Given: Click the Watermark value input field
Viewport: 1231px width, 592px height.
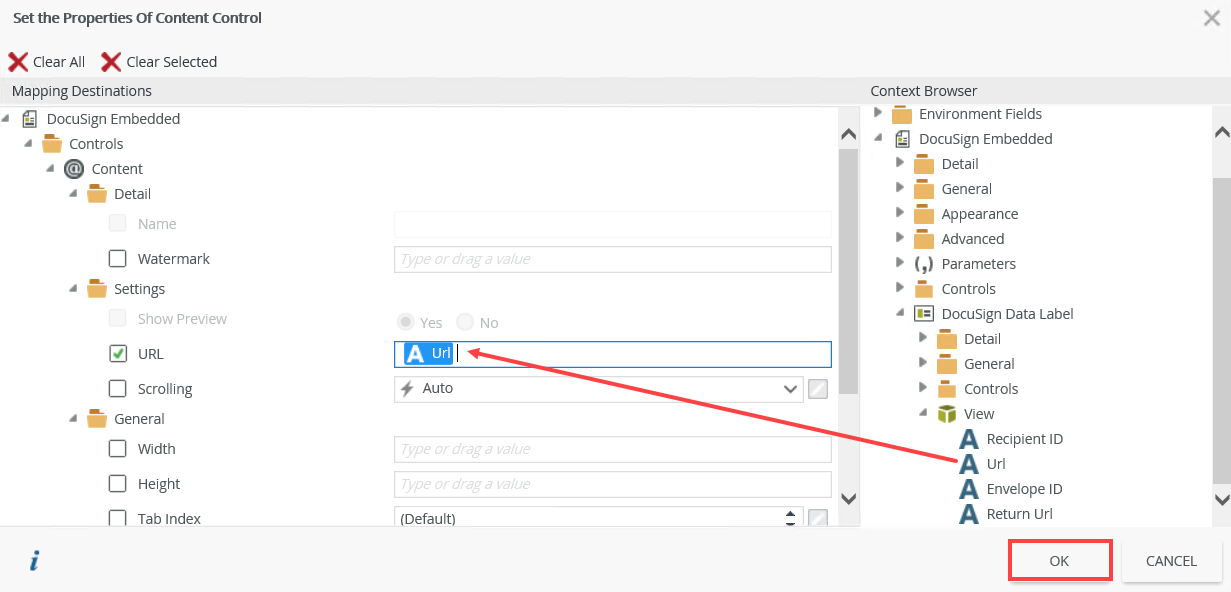Looking at the screenshot, I should pyautogui.click(x=612, y=259).
